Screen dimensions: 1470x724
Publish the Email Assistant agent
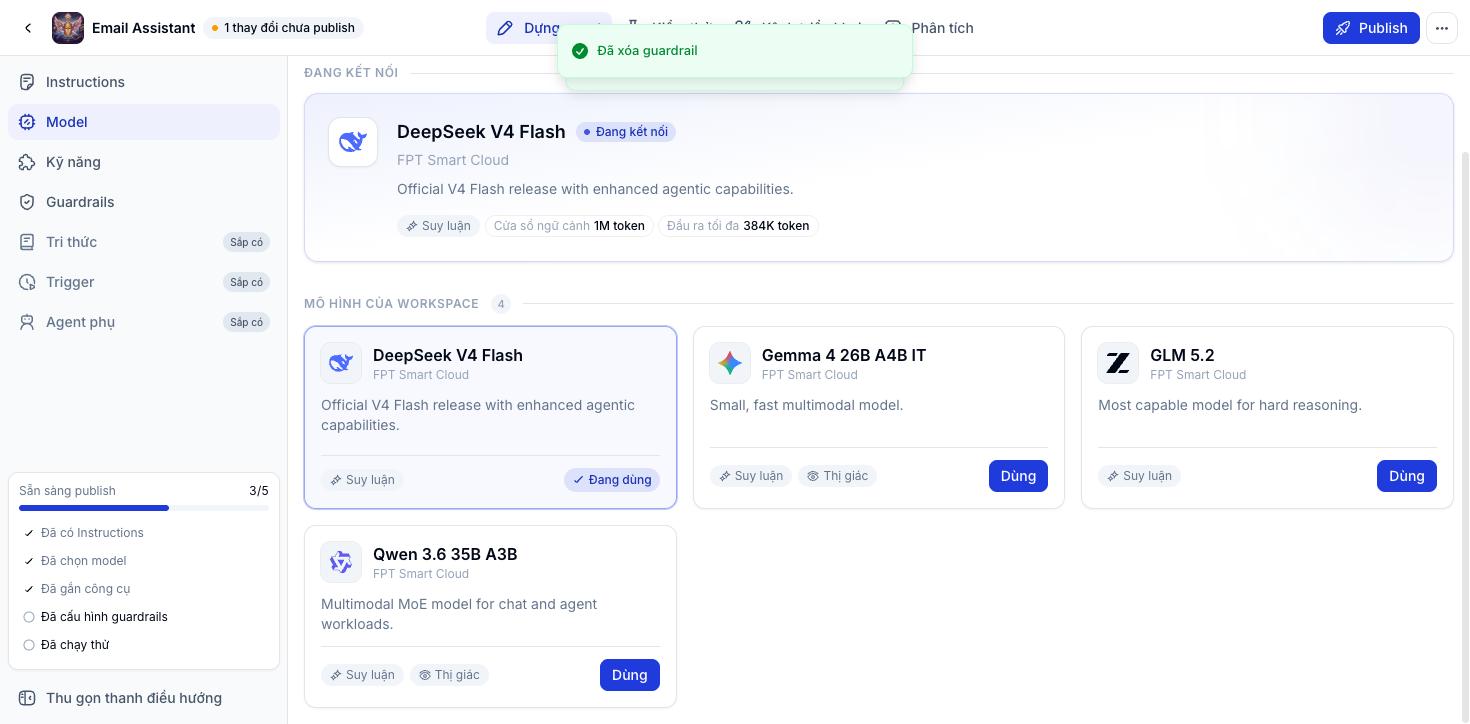pyautogui.click(x=1371, y=28)
